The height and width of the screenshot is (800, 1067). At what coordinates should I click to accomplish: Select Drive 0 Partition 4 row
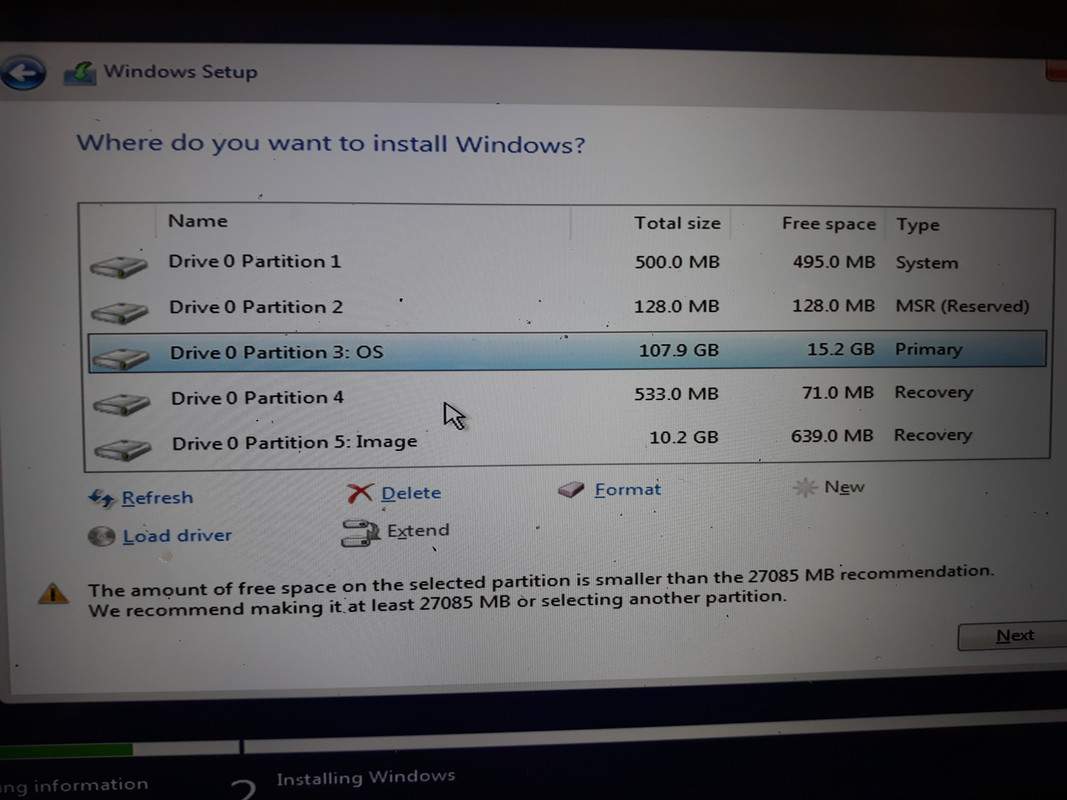click(x=567, y=396)
